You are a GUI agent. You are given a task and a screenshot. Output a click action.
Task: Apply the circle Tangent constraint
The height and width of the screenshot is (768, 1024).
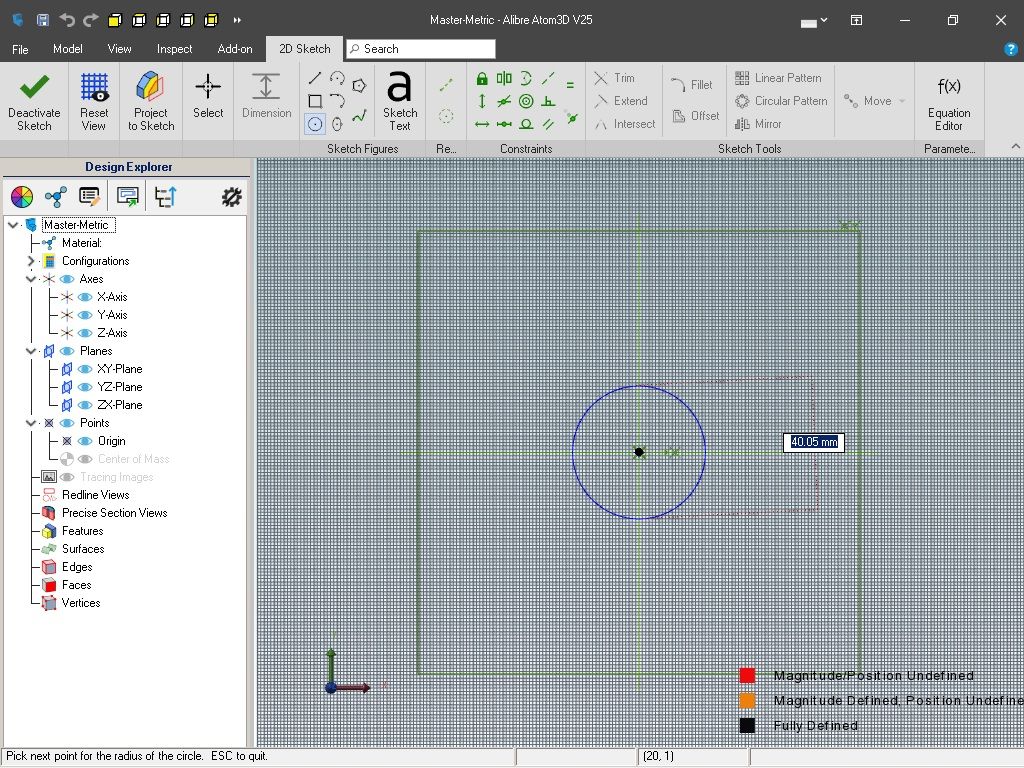click(x=526, y=124)
